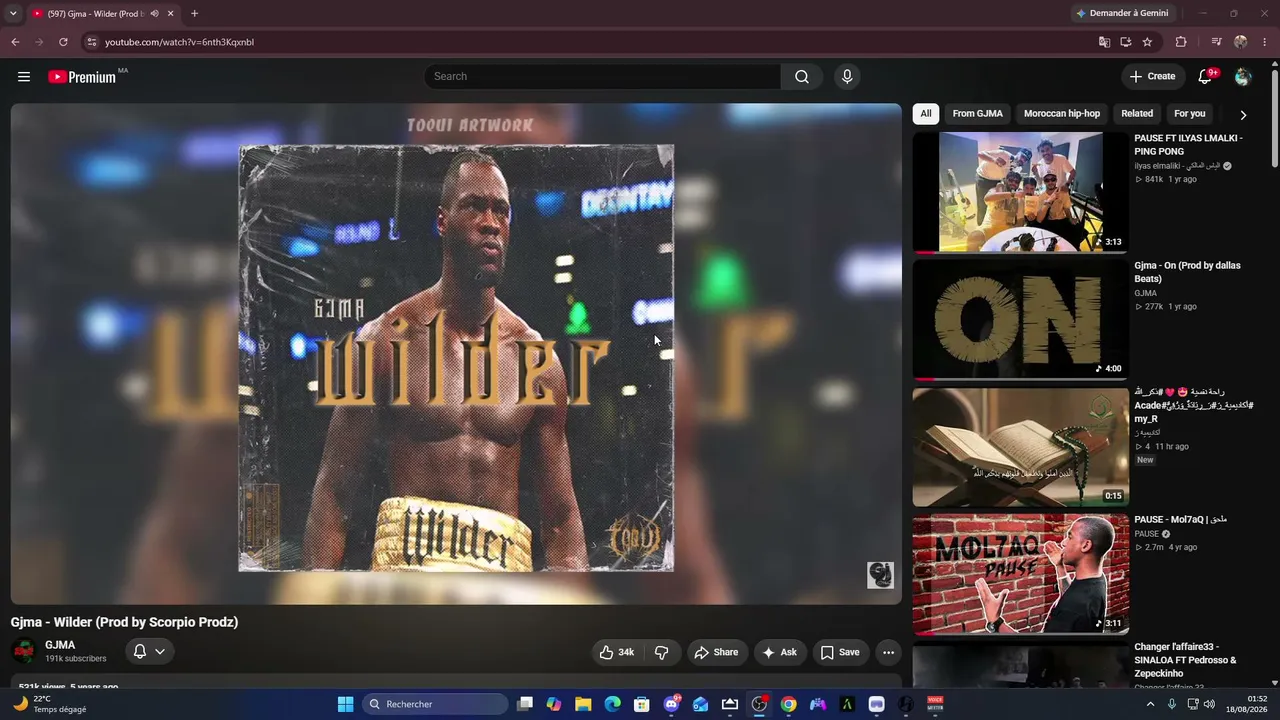Go back to the previous page
The image size is (1280, 720).
pyautogui.click(x=15, y=42)
